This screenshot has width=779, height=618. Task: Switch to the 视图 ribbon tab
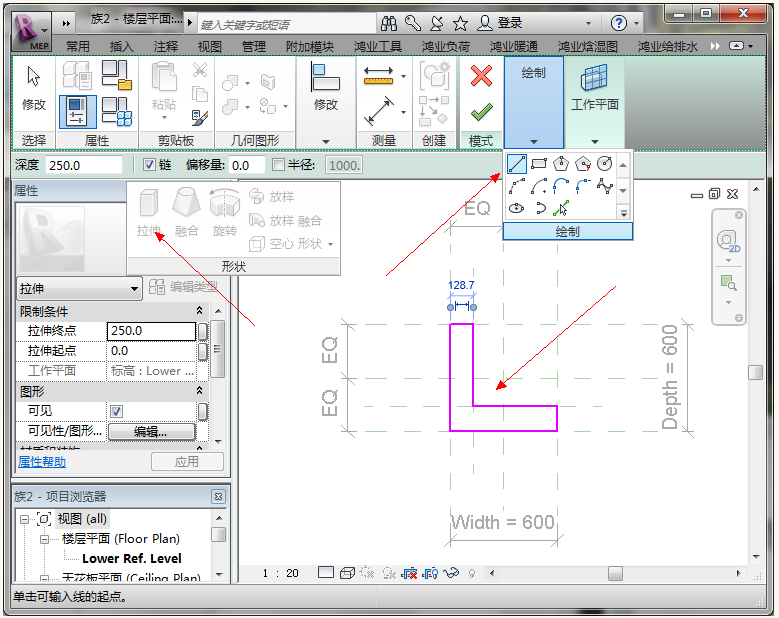(210, 46)
